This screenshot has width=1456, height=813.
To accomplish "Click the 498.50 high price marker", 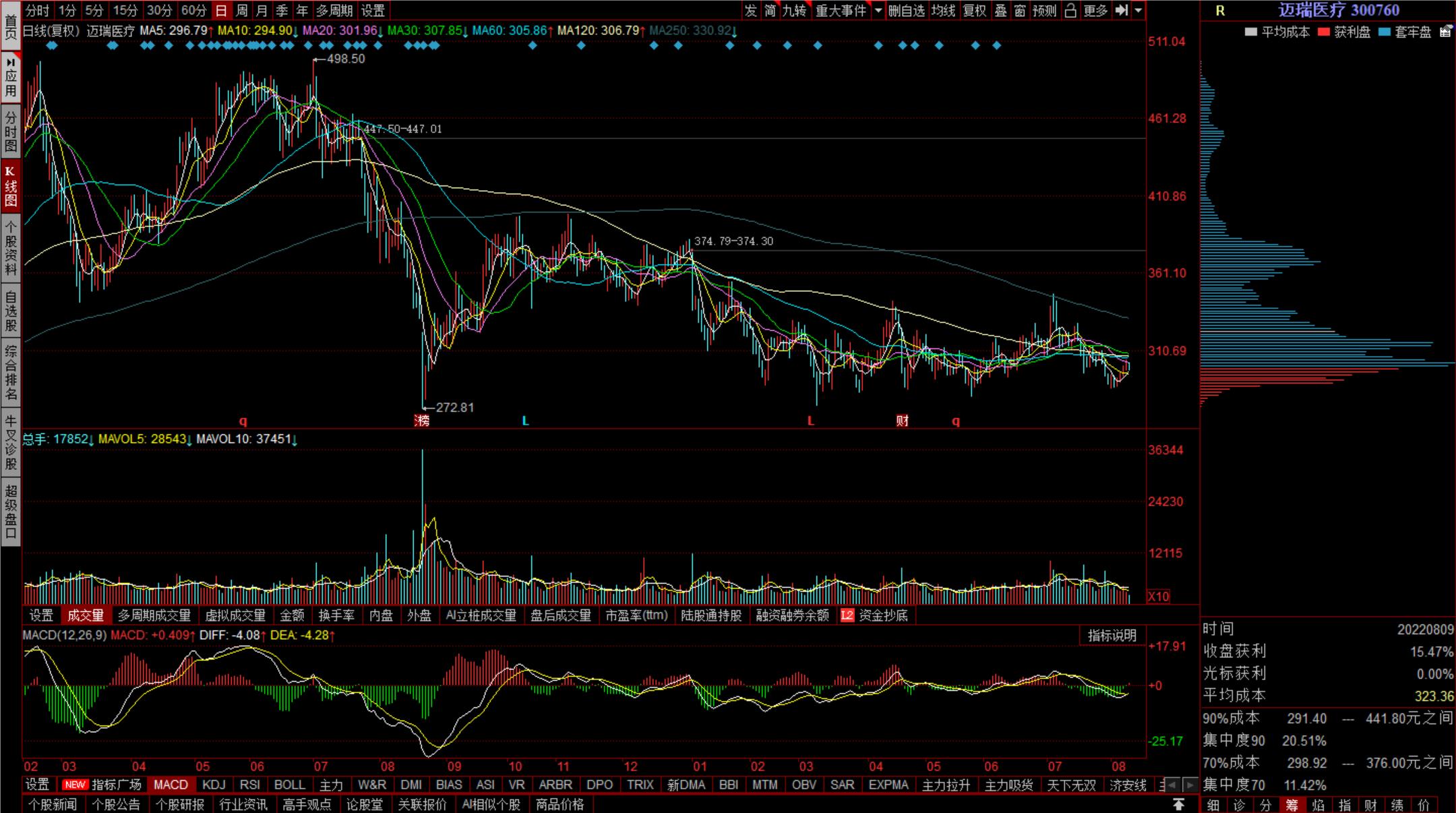I will tap(345, 59).
